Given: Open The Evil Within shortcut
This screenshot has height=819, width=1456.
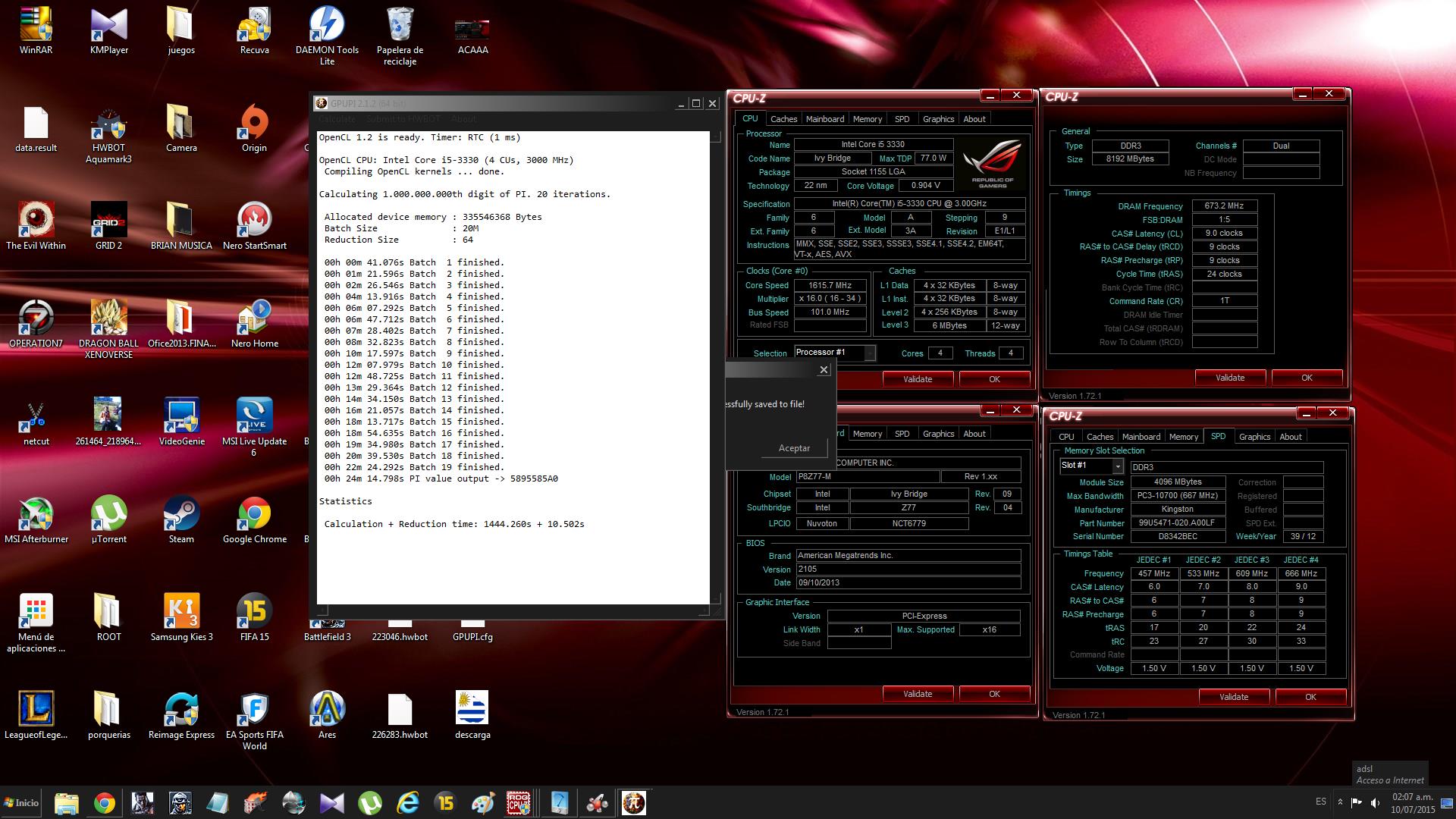Looking at the screenshot, I should pos(36,226).
